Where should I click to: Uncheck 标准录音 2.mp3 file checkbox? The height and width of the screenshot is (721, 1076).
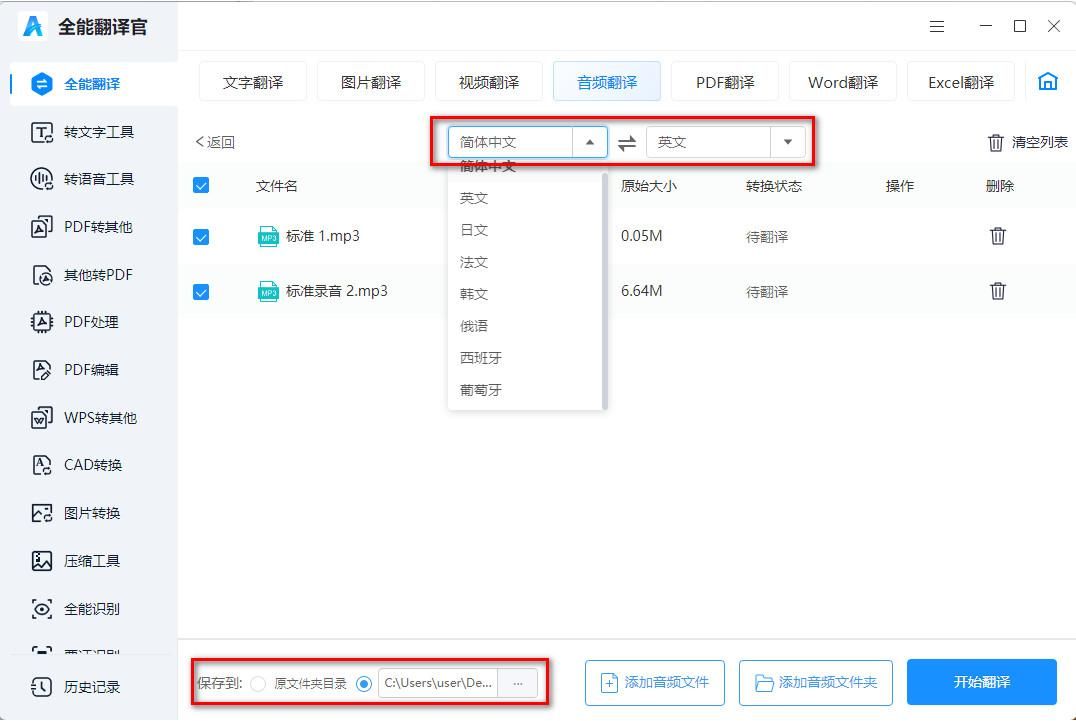(x=203, y=291)
